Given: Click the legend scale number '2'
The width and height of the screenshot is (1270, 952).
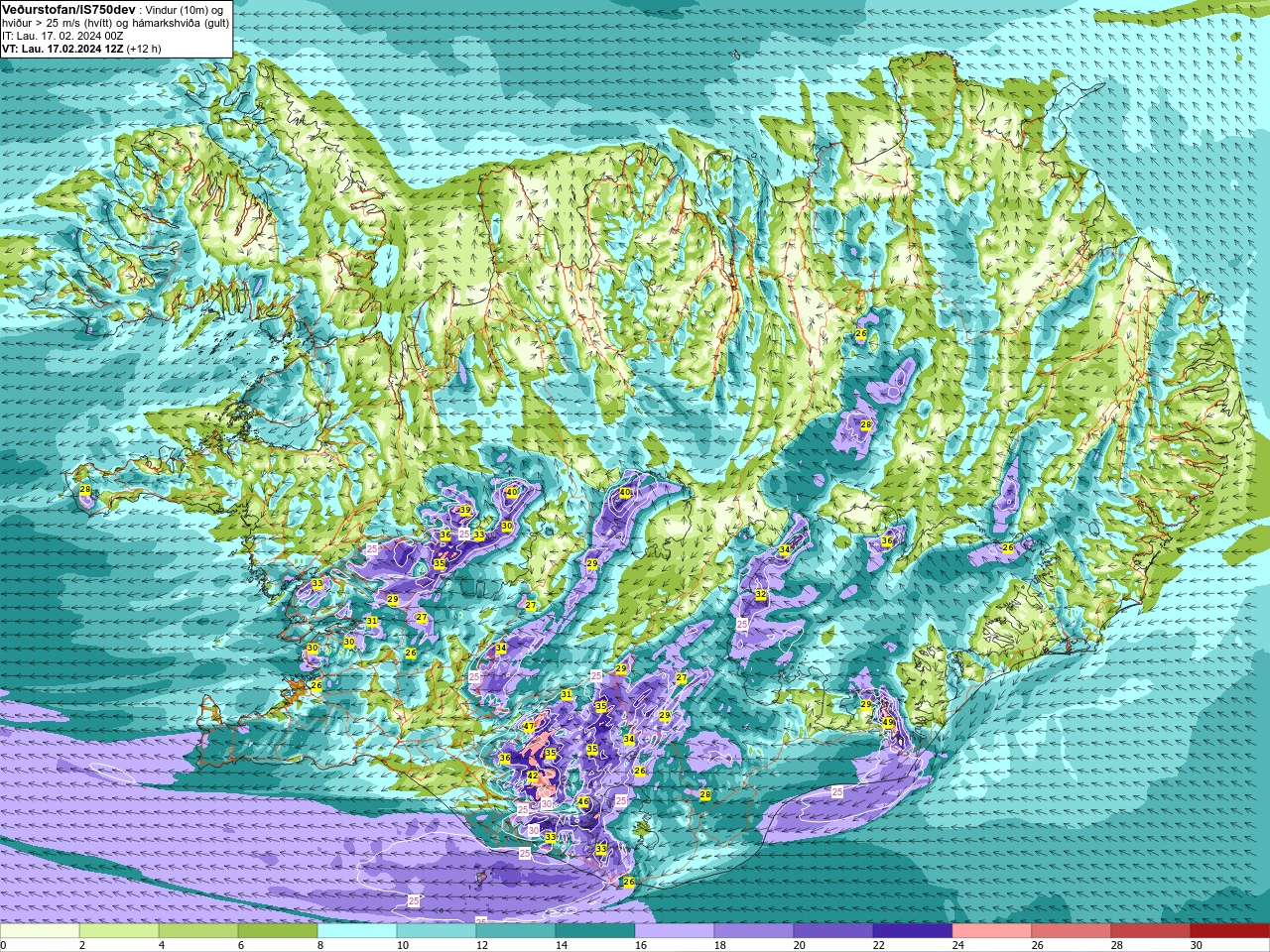Looking at the screenshot, I should point(82,945).
